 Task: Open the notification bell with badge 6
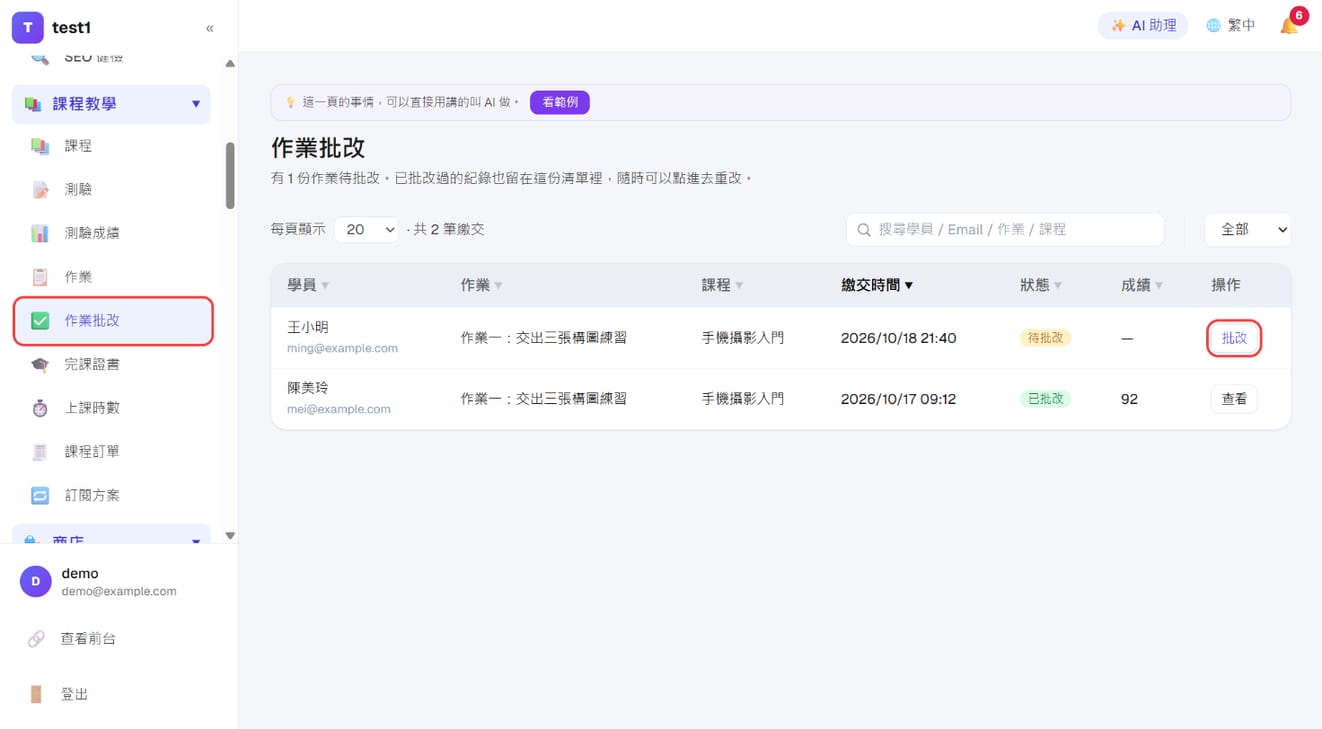click(1290, 25)
